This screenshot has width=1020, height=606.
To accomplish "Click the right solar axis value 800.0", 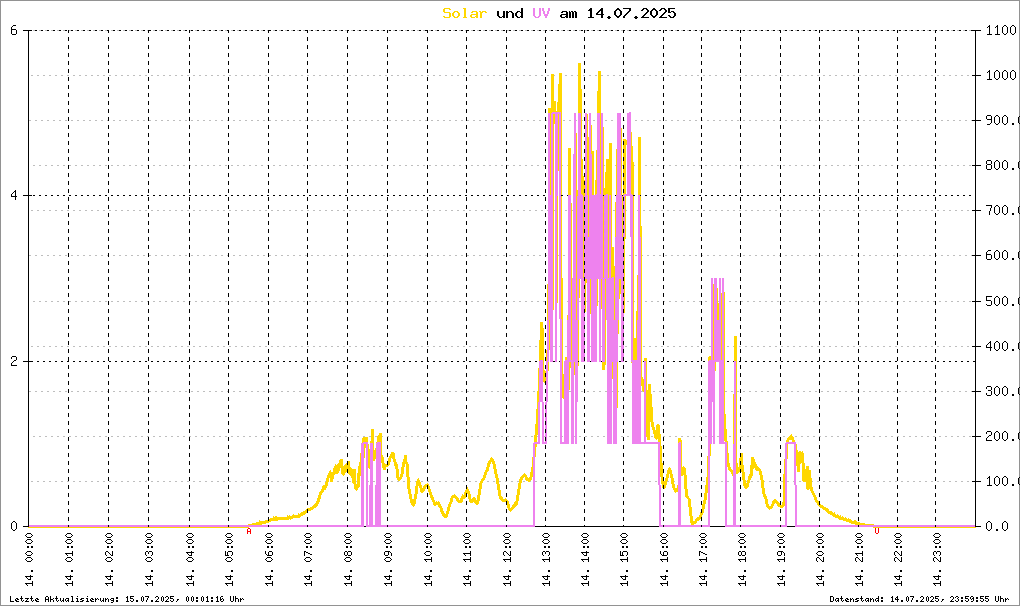I will [1002, 165].
